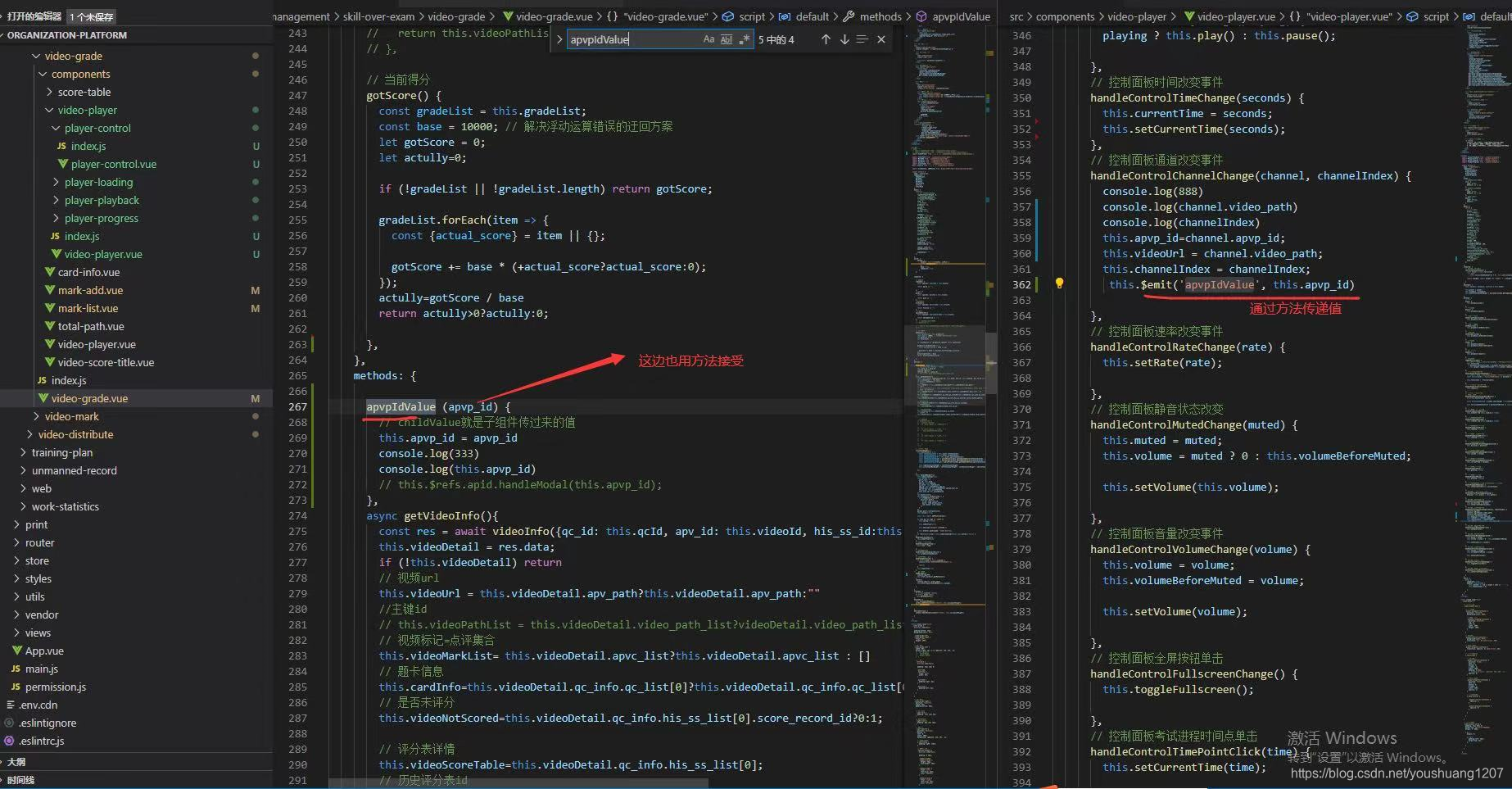Viewport: 1512px width, 789px height.
Task: Click the highlighted apvpIdValue on line 267
Action: click(x=401, y=406)
